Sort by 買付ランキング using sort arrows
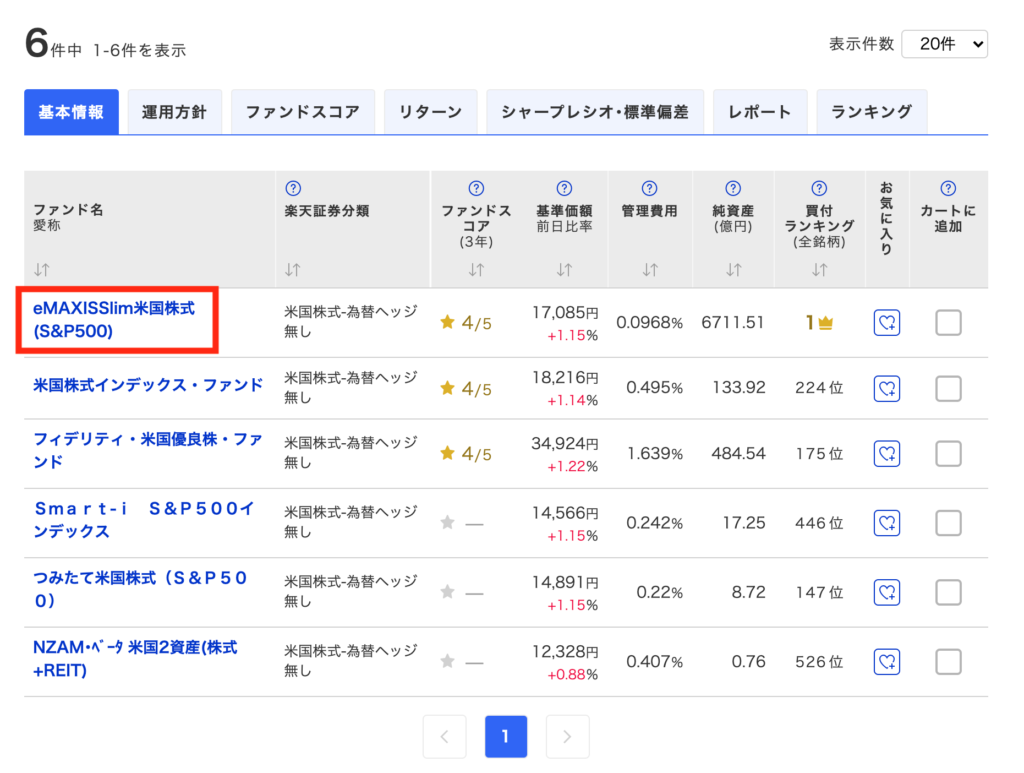The width and height of the screenshot is (1024, 773). (820, 270)
